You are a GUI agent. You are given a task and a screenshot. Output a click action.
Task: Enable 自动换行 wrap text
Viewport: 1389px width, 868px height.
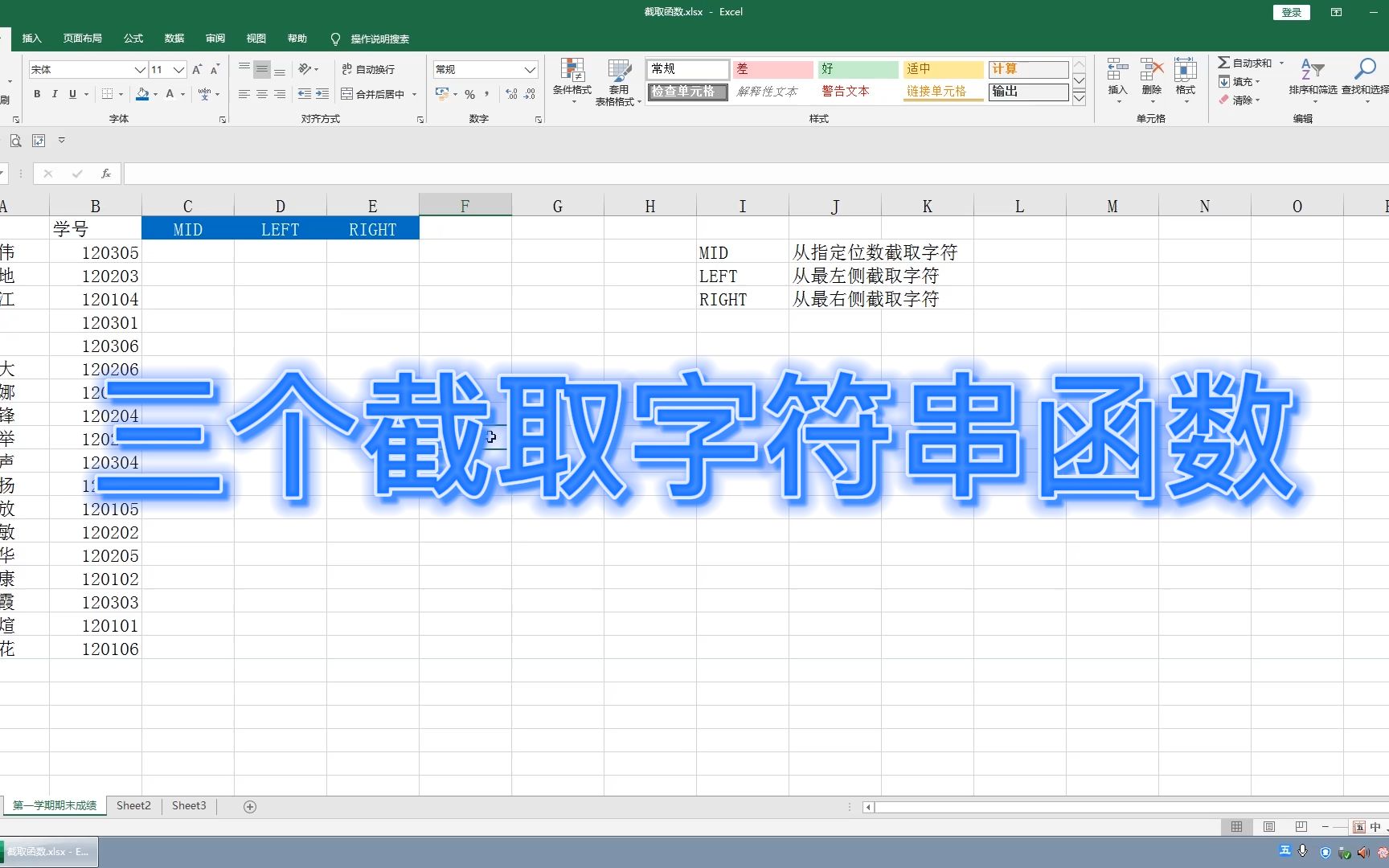368,69
